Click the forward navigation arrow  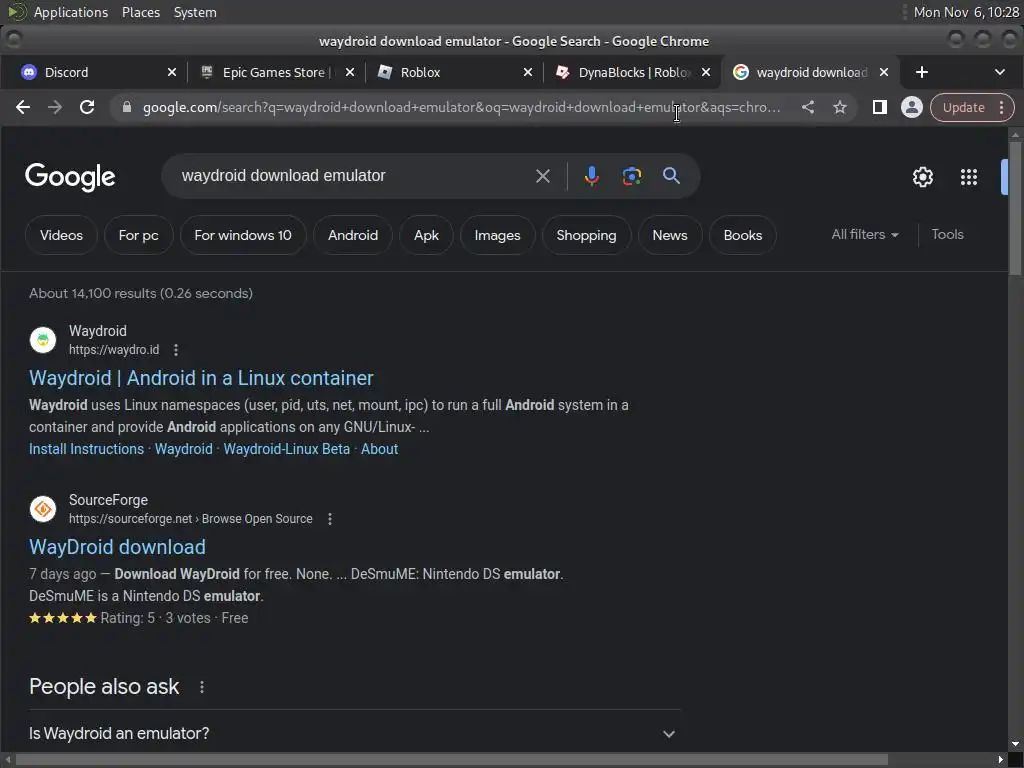[55, 107]
